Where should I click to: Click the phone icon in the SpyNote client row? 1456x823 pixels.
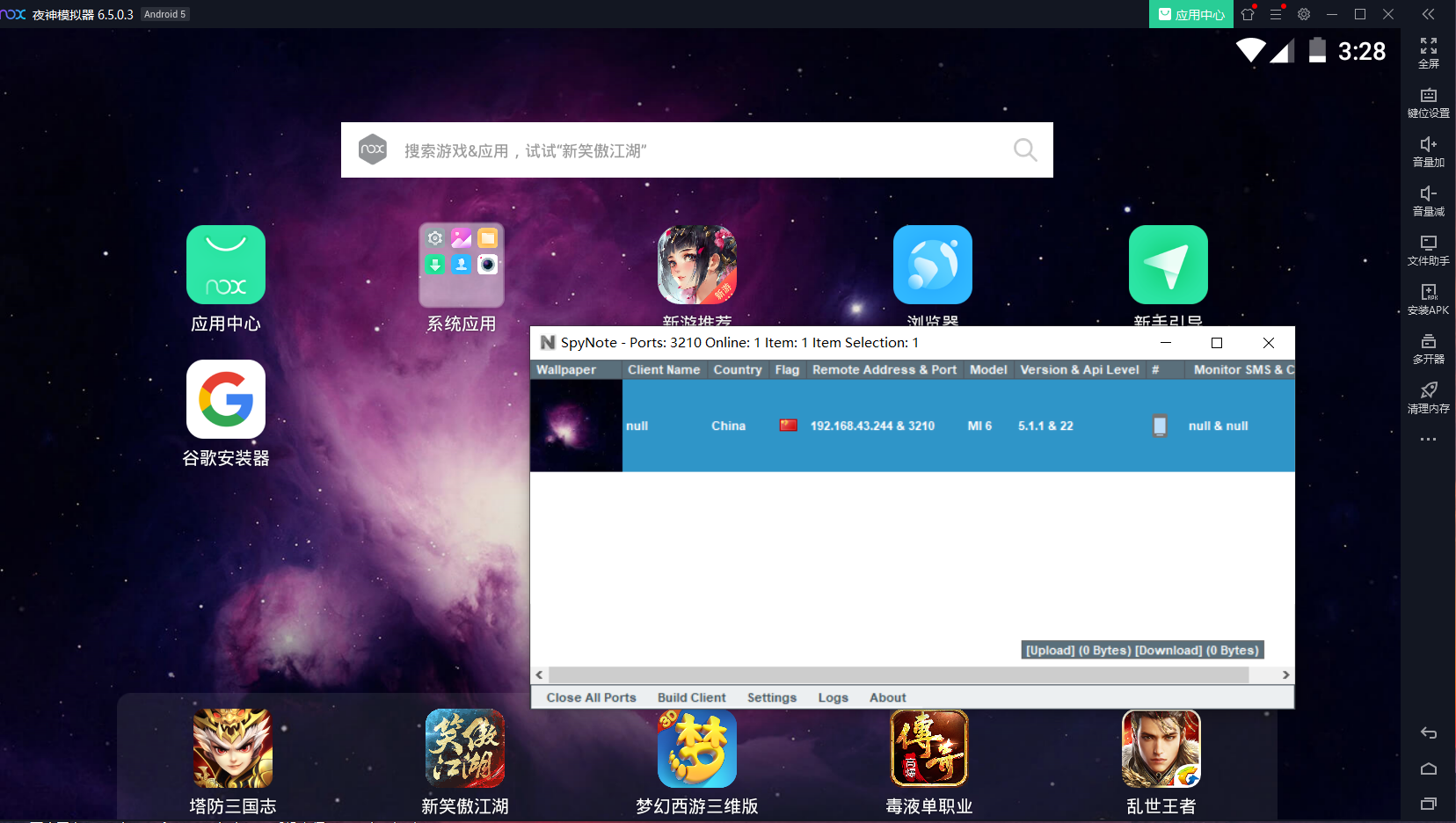point(1160,426)
